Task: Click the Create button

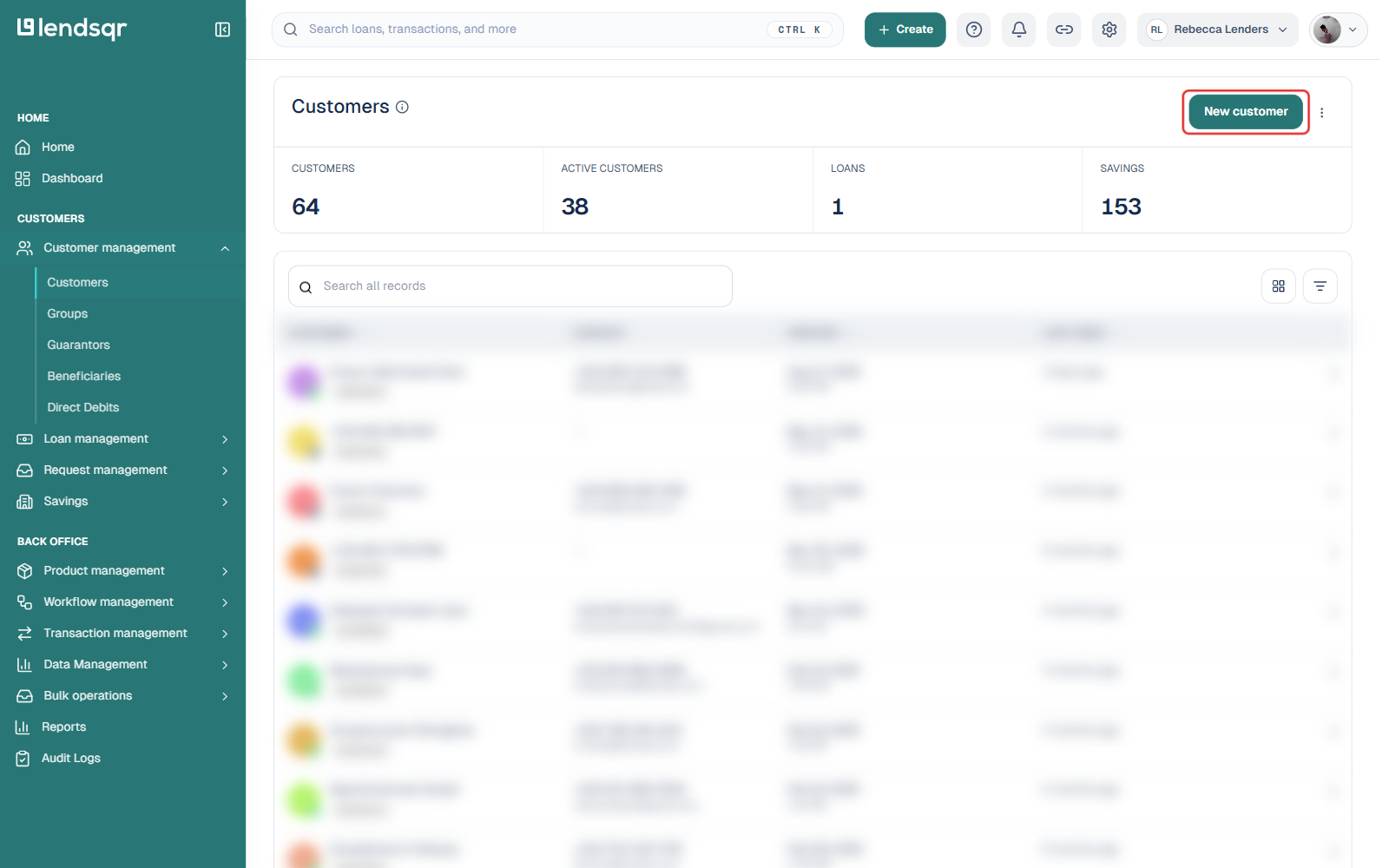Action: (x=905, y=30)
